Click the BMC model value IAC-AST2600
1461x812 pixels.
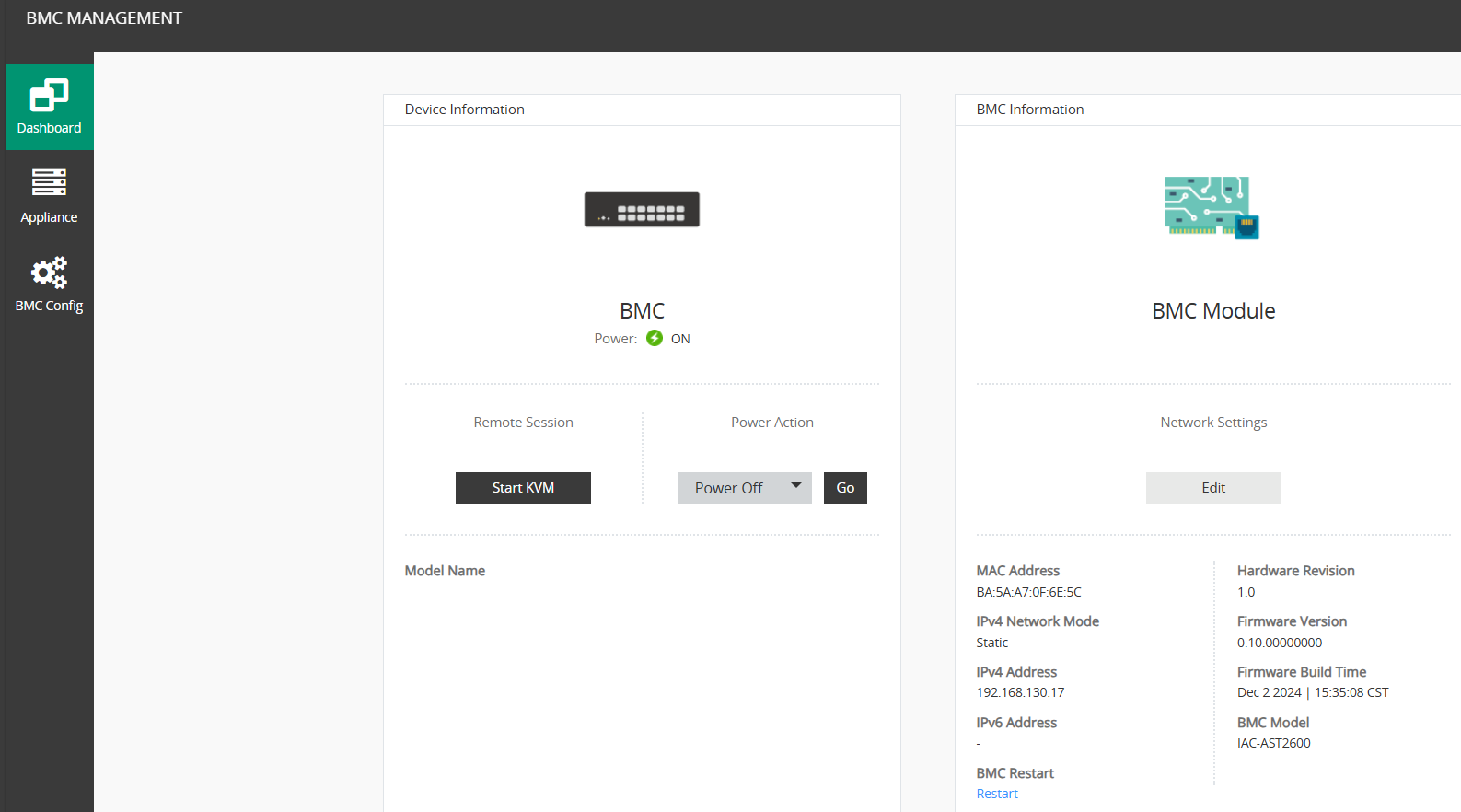[x=1273, y=743]
